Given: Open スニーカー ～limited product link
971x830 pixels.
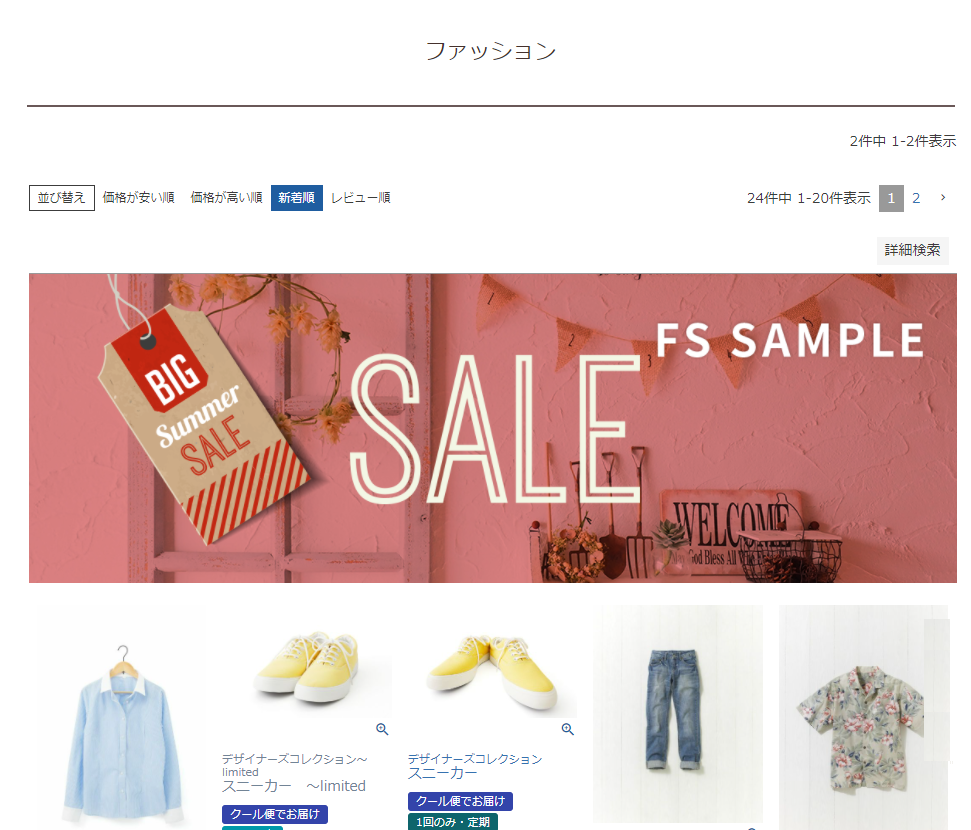Looking at the screenshot, I should click(x=294, y=785).
